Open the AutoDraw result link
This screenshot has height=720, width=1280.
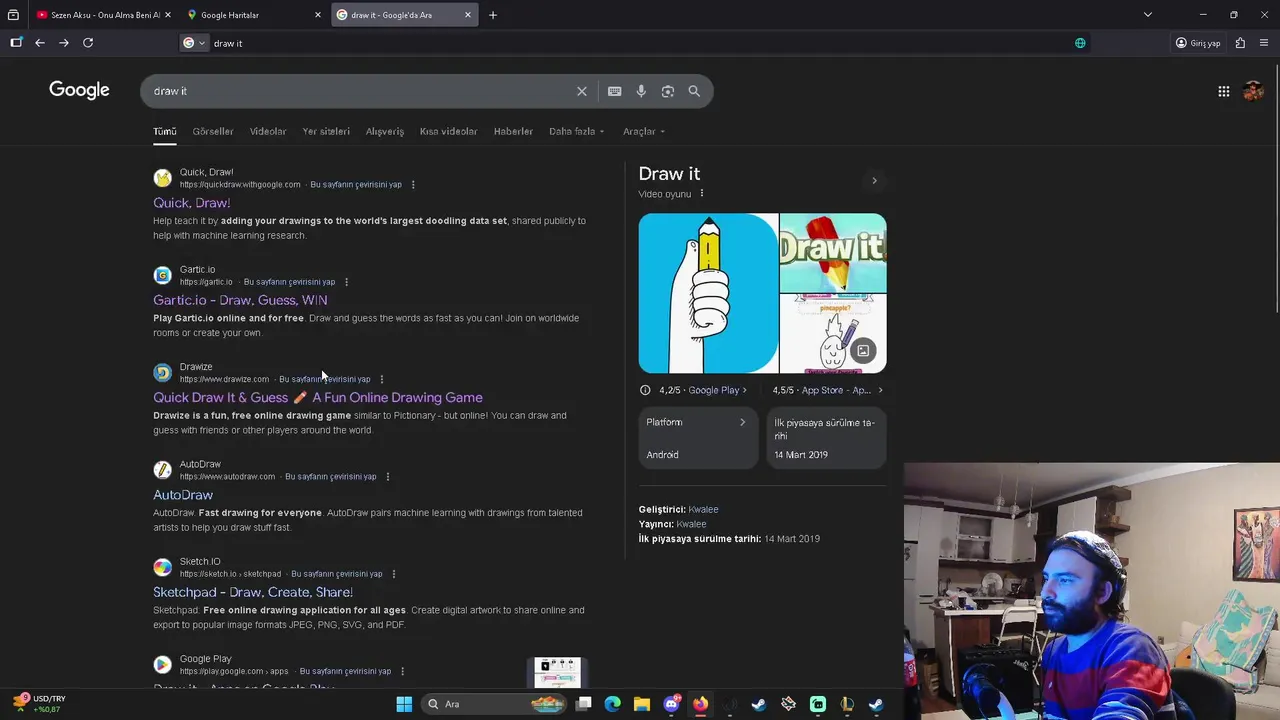(x=183, y=495)
